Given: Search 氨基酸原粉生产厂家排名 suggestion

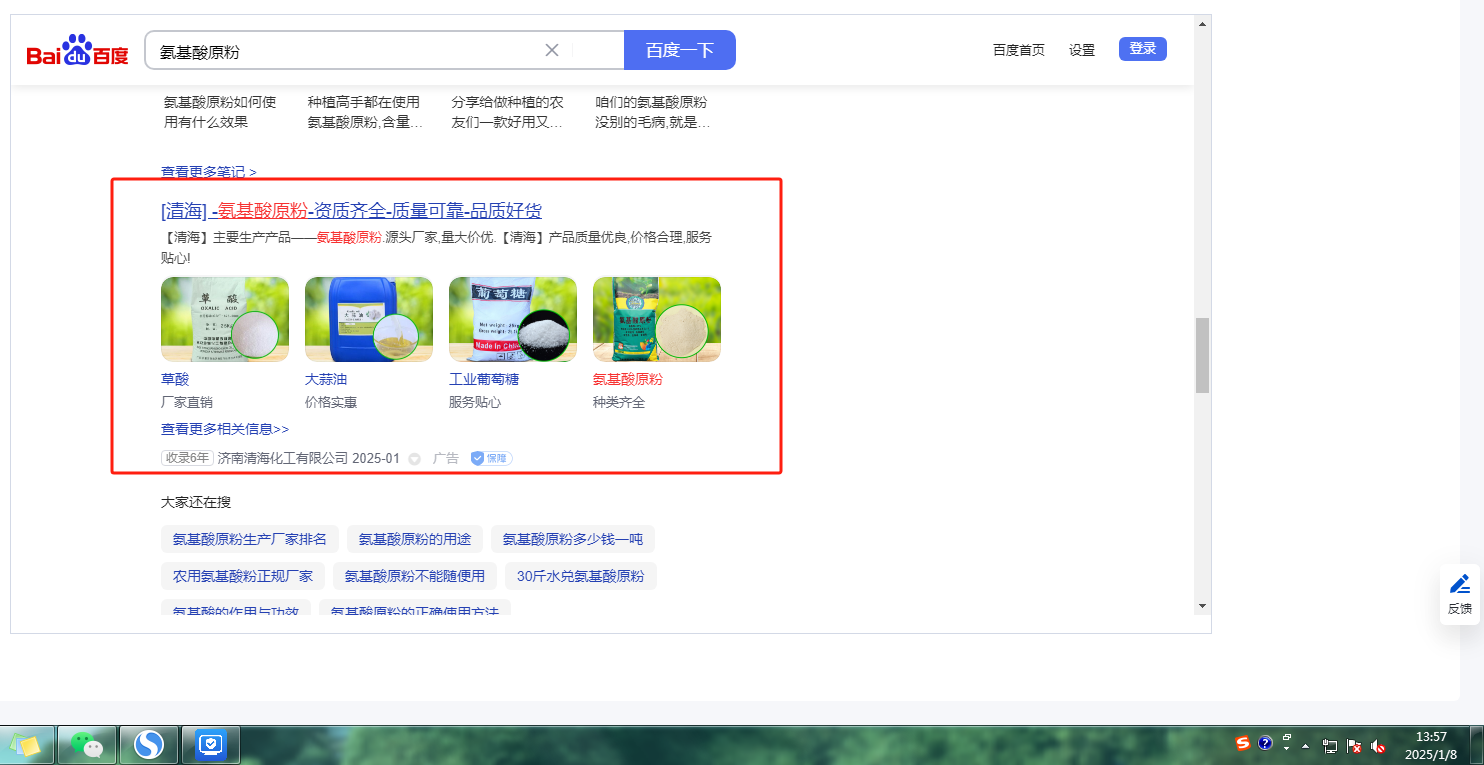Looking at the screenshot, I should [x=250, y=539].
